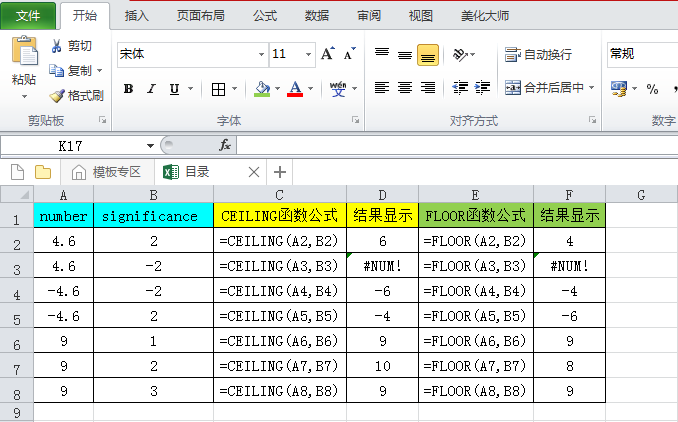Toggle bold formatting
The height and width of the screenshot is (422, 678).
pyautogui.click(x=128, y=89)
